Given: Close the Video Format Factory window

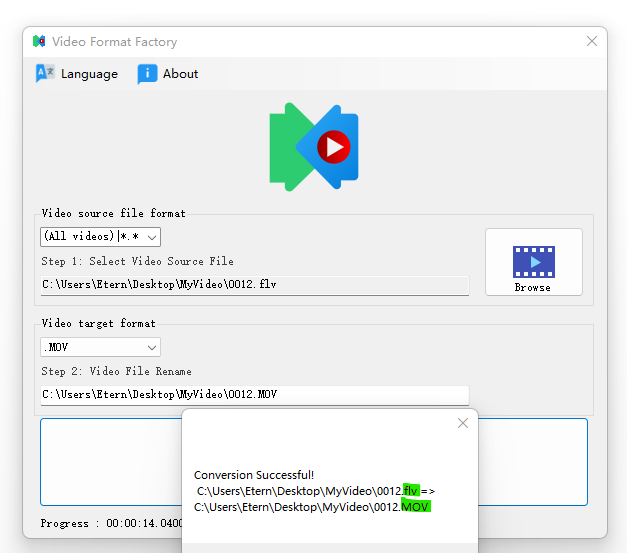Looking at the screenshot, I should coord(592,41).
